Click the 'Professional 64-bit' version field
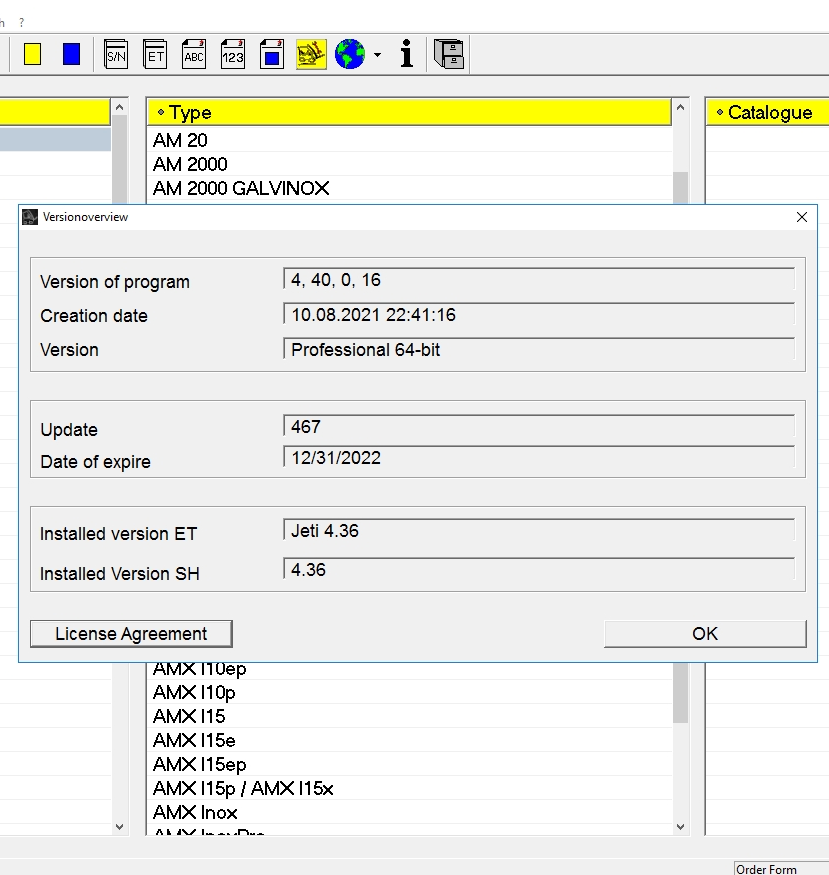The height and width of the screenshot is (875, 829). (x=539, y=349)
